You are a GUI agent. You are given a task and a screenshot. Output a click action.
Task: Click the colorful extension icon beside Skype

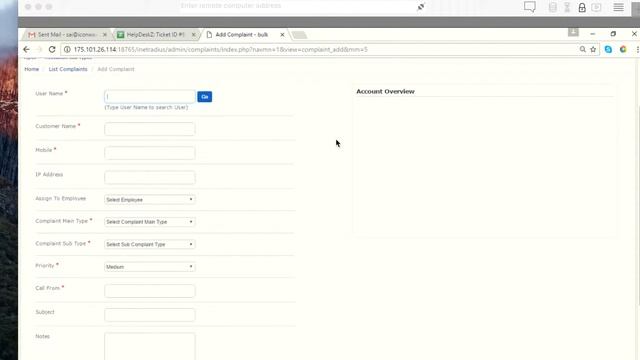[x=623, y=49]
